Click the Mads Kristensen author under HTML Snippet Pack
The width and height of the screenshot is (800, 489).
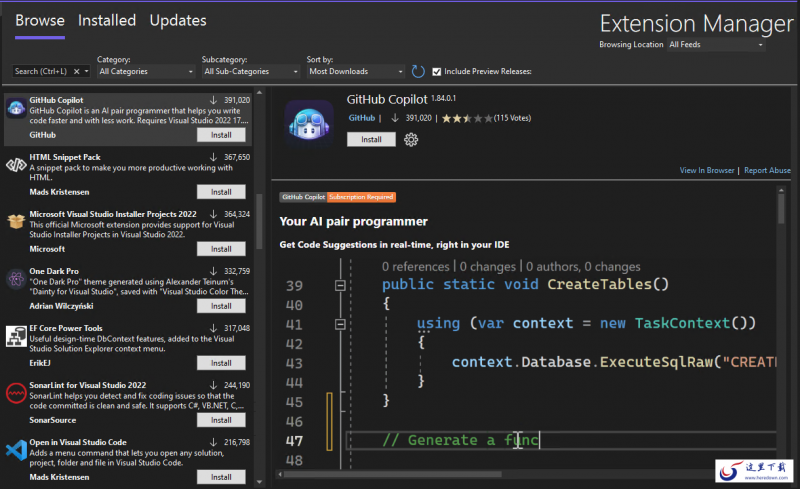tap(59, 192)
